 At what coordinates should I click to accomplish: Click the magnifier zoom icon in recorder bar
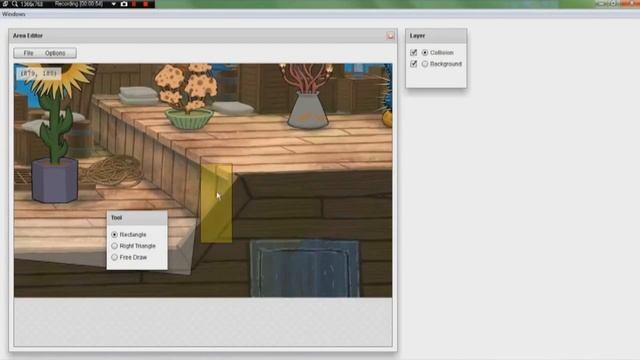(x=15, y=4)
